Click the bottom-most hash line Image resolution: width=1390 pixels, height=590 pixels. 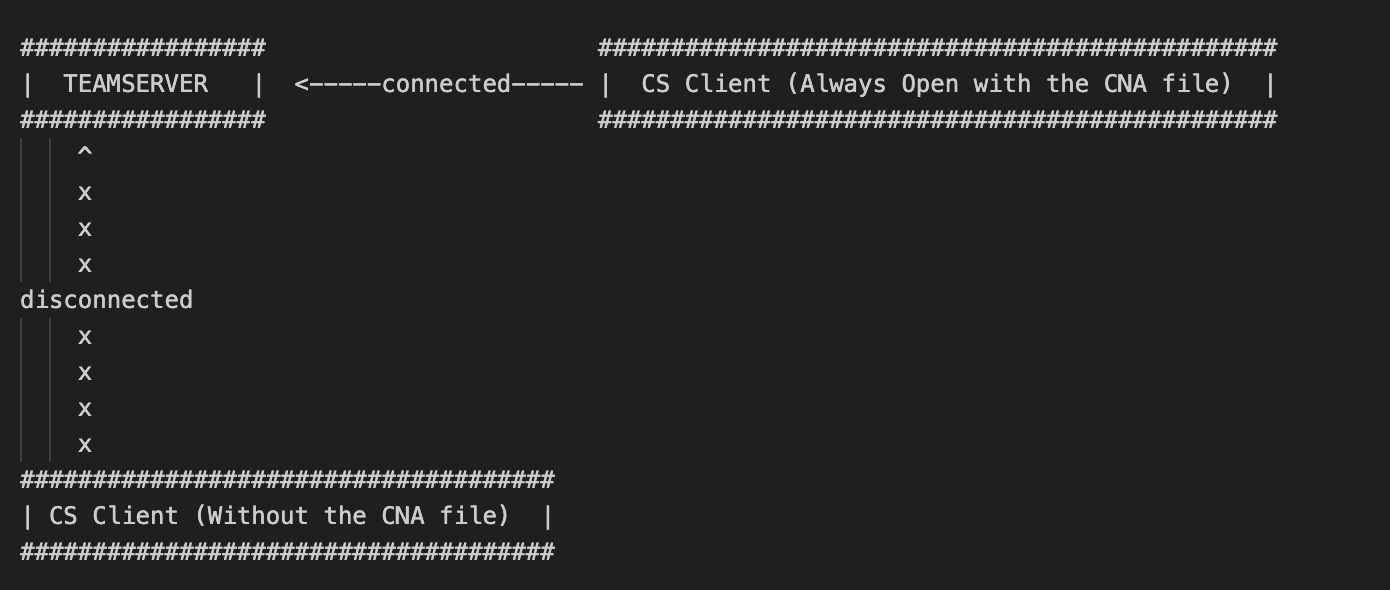click(x=287, y=552)
